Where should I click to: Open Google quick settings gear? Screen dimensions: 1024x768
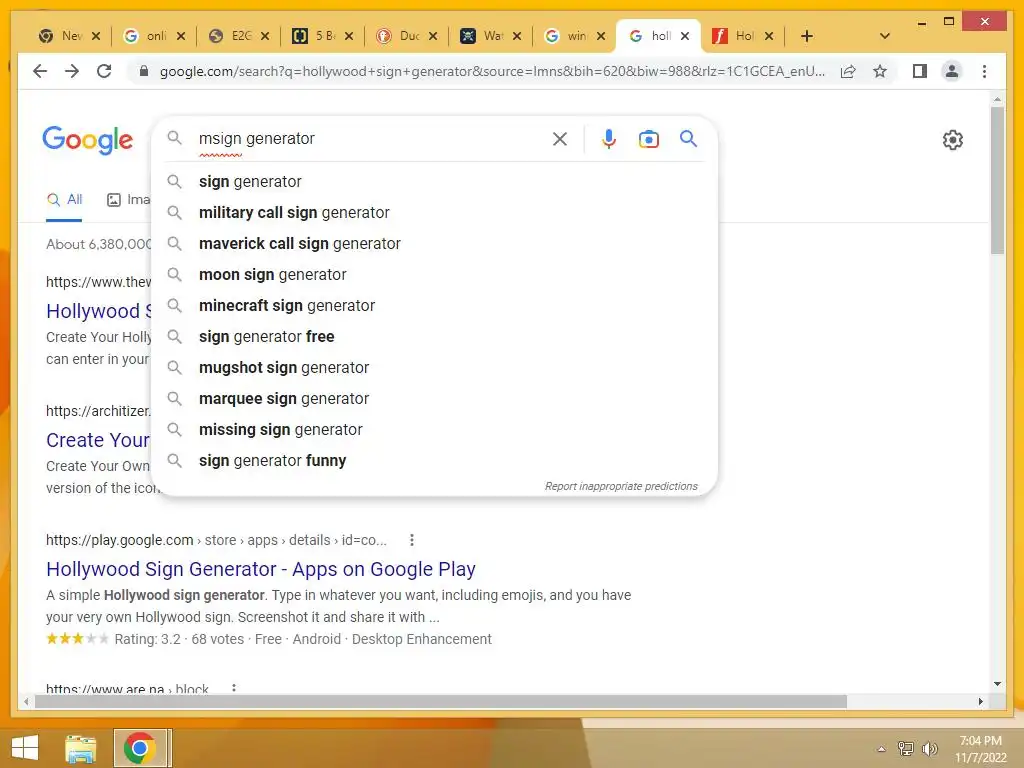953,140
